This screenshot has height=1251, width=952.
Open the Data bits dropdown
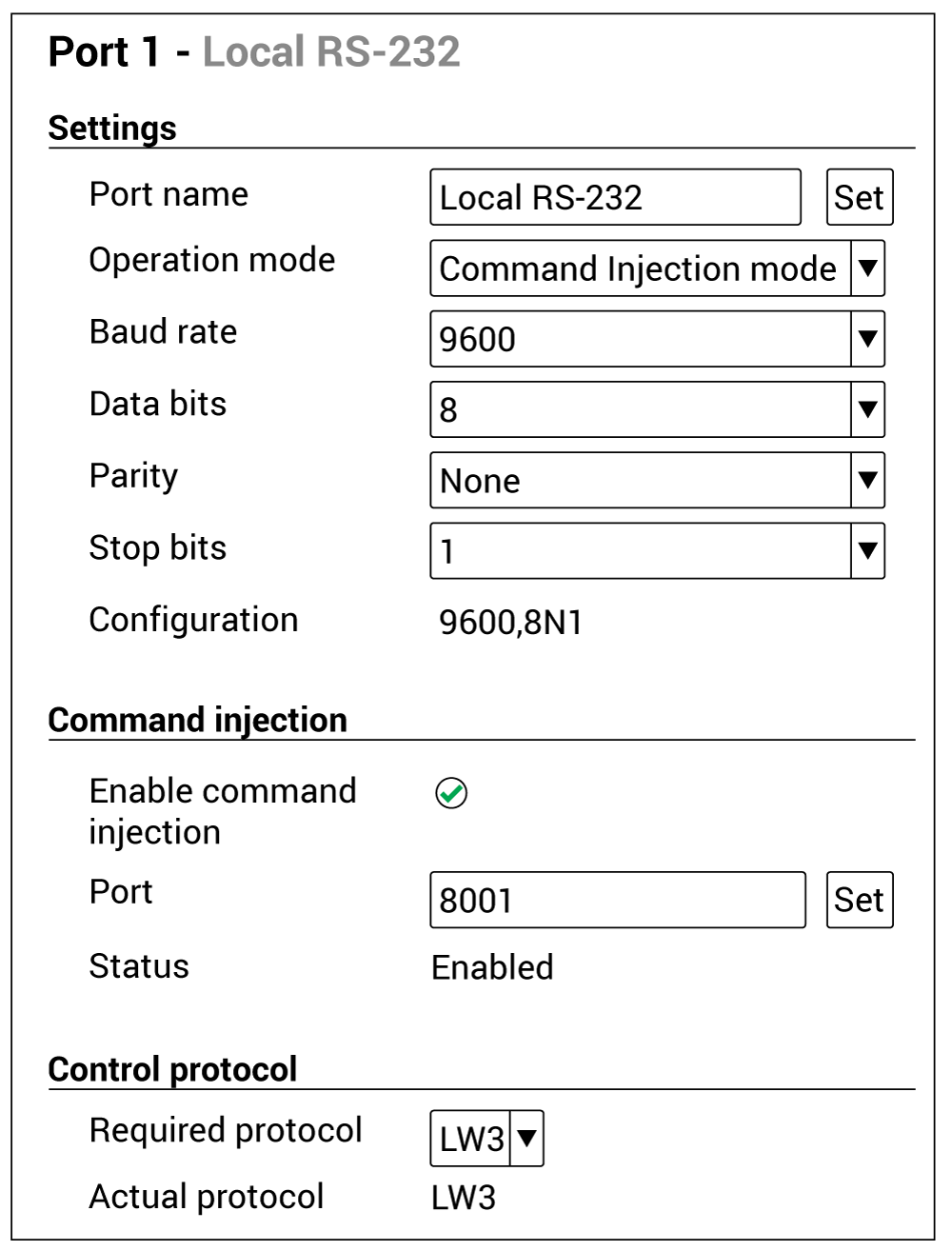pos(867,409)
